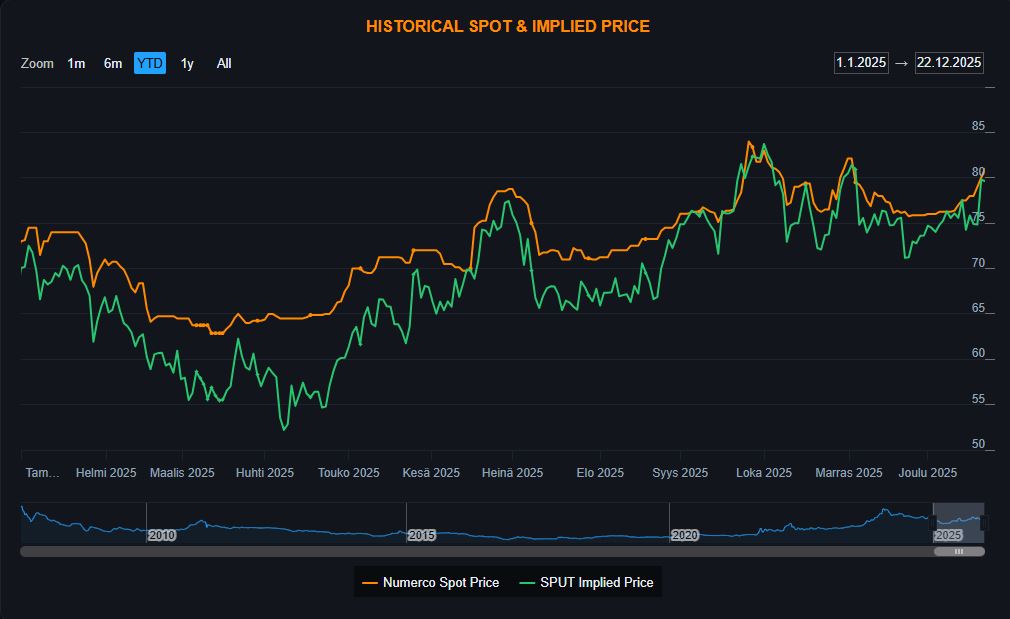
Task: Click the scrollbar track near 2015
Action: point(420,551)
